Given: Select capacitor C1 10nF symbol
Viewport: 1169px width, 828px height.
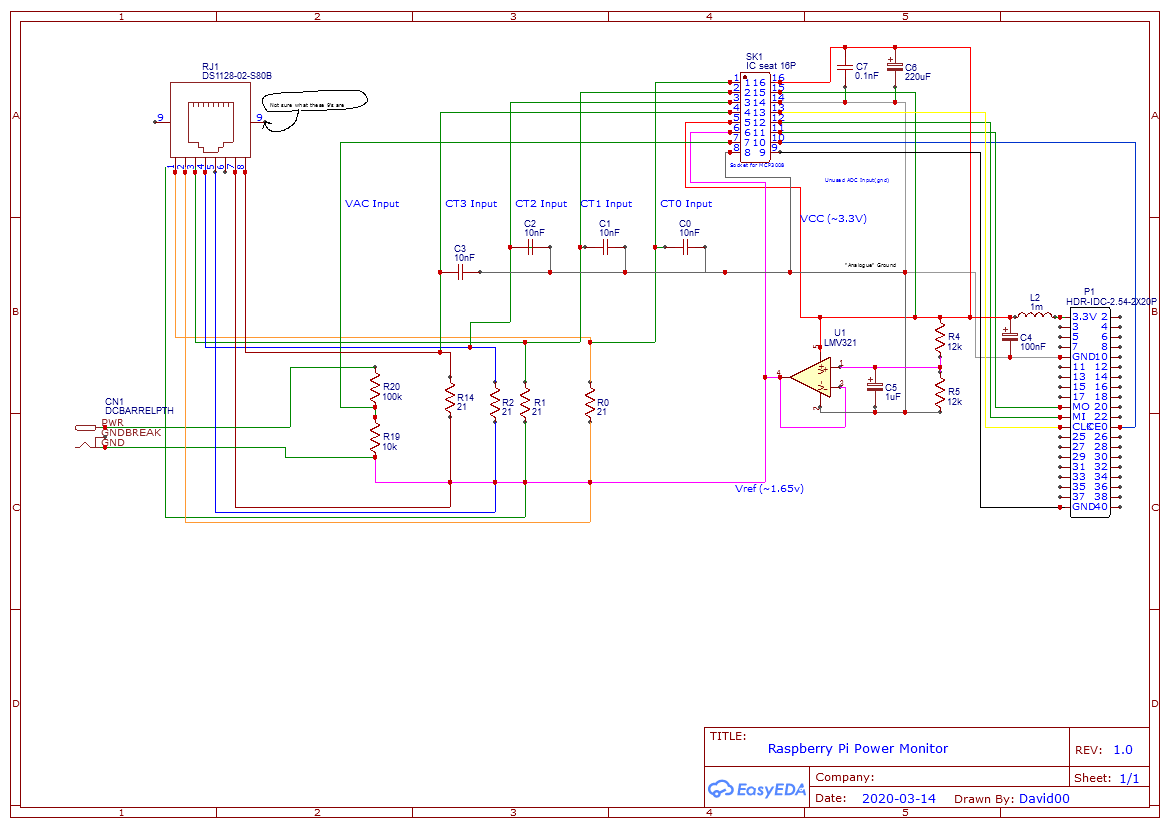Looking at the screenshot, I should 605,247.
